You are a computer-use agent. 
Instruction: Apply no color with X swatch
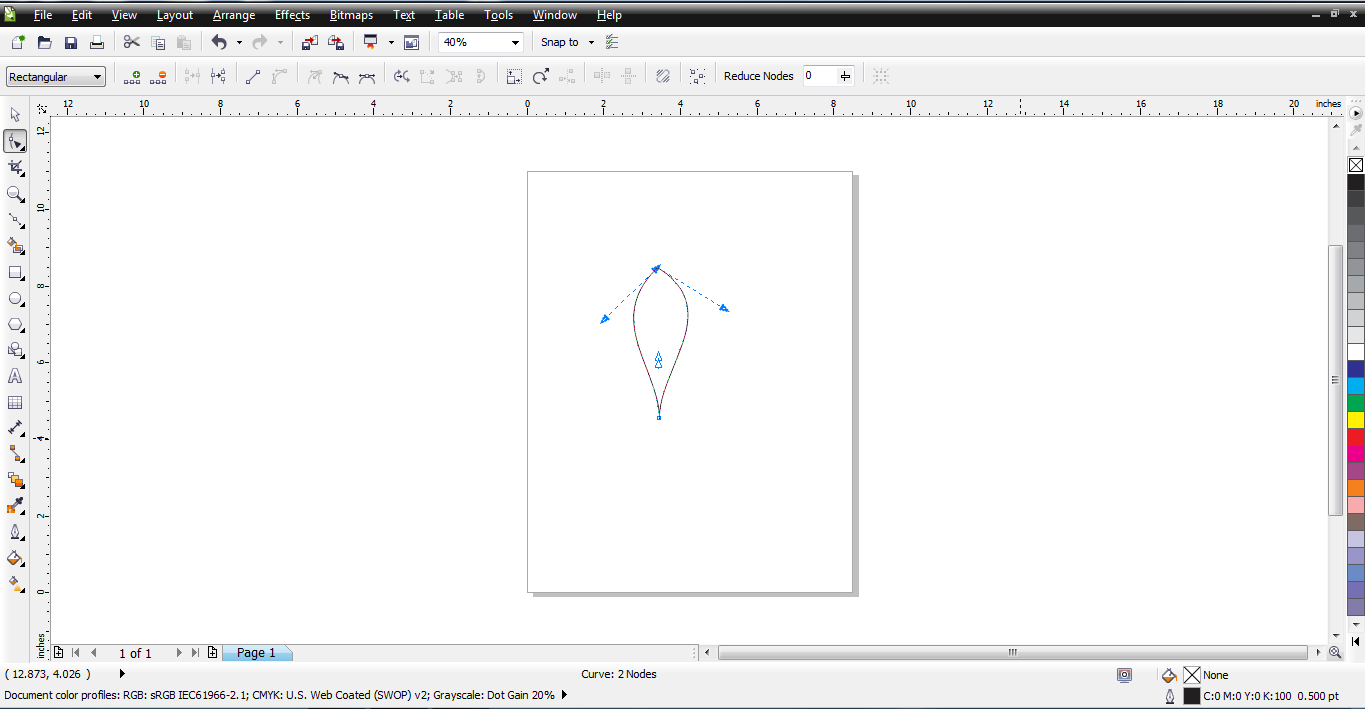pos(1356,165)
